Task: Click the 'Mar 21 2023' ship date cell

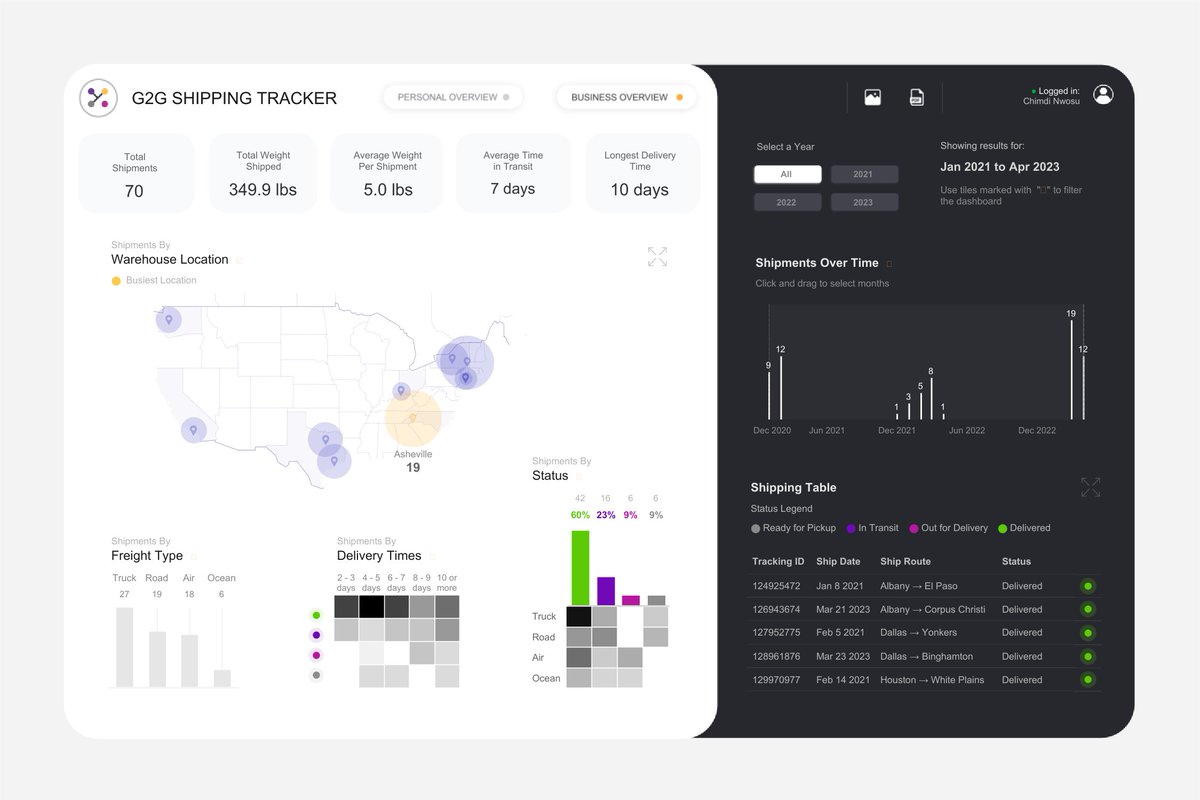Action: [843, 609]
